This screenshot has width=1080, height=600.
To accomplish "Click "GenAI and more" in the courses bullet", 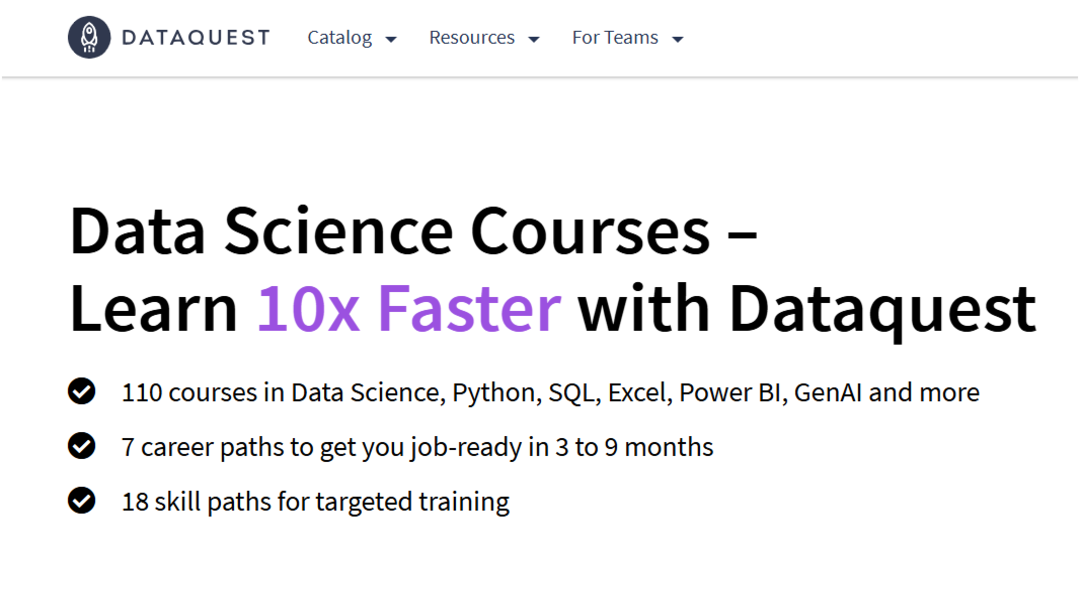I will pyautogui.click(x=887, y=392).
